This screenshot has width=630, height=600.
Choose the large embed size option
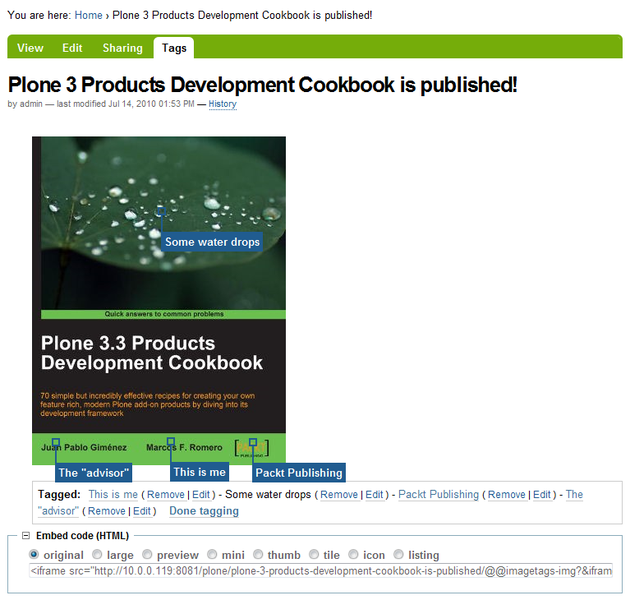click(98, 555)
